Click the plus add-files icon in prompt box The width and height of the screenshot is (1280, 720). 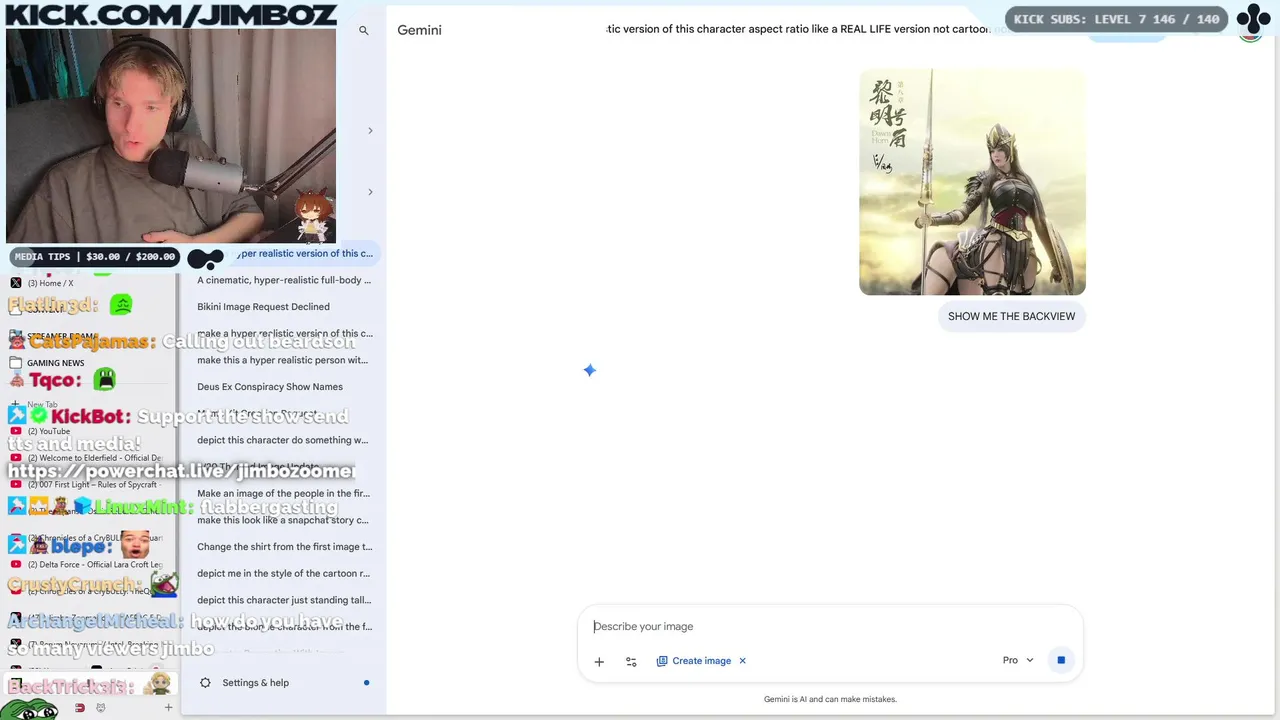(x=599, y=661)
